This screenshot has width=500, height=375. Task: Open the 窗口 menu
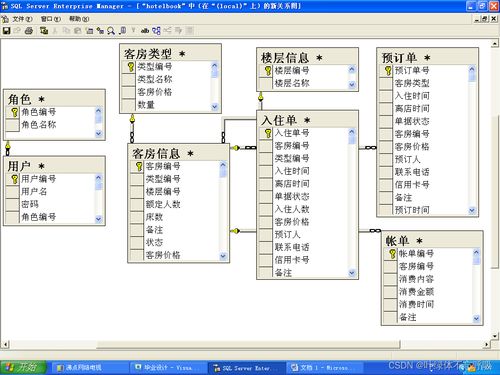[x=50, y=19]
